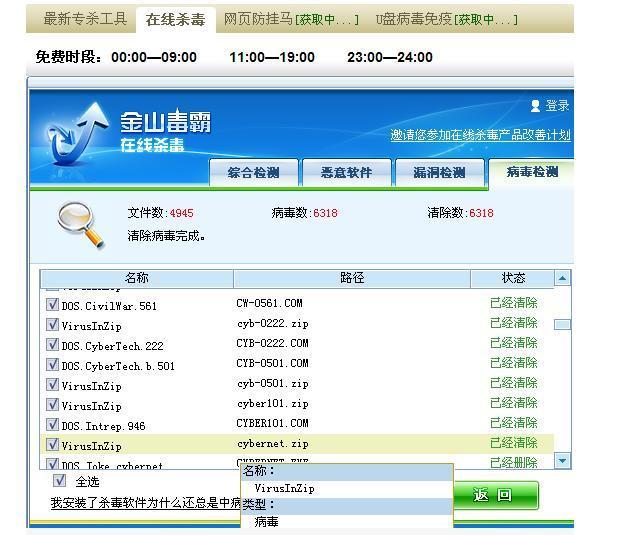Screen dimensions: 640x535
Task: Open the 登录 login link
Action: (x=557, y=106)
